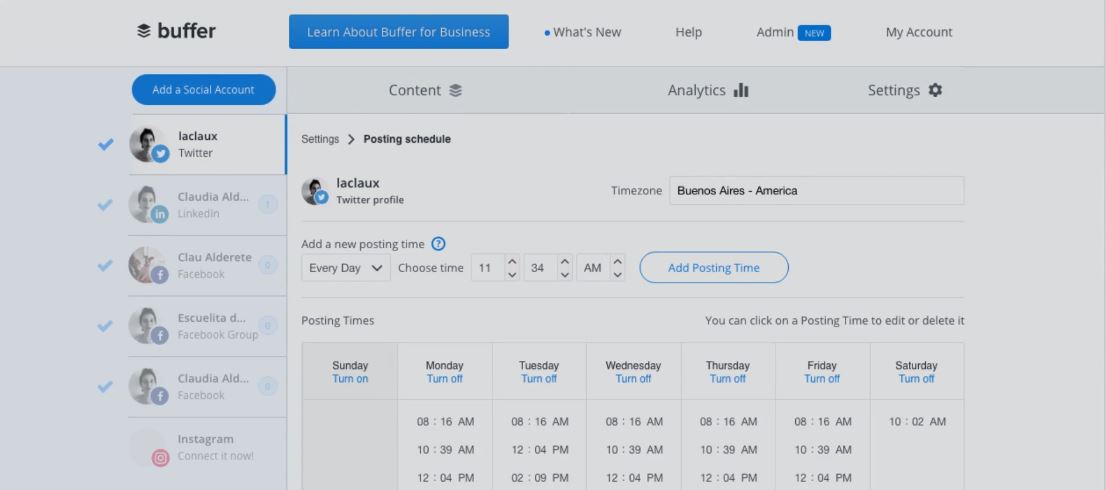Turn on Sunday posting
This screenshot has height=490, width=1106.
click(350, 379)
